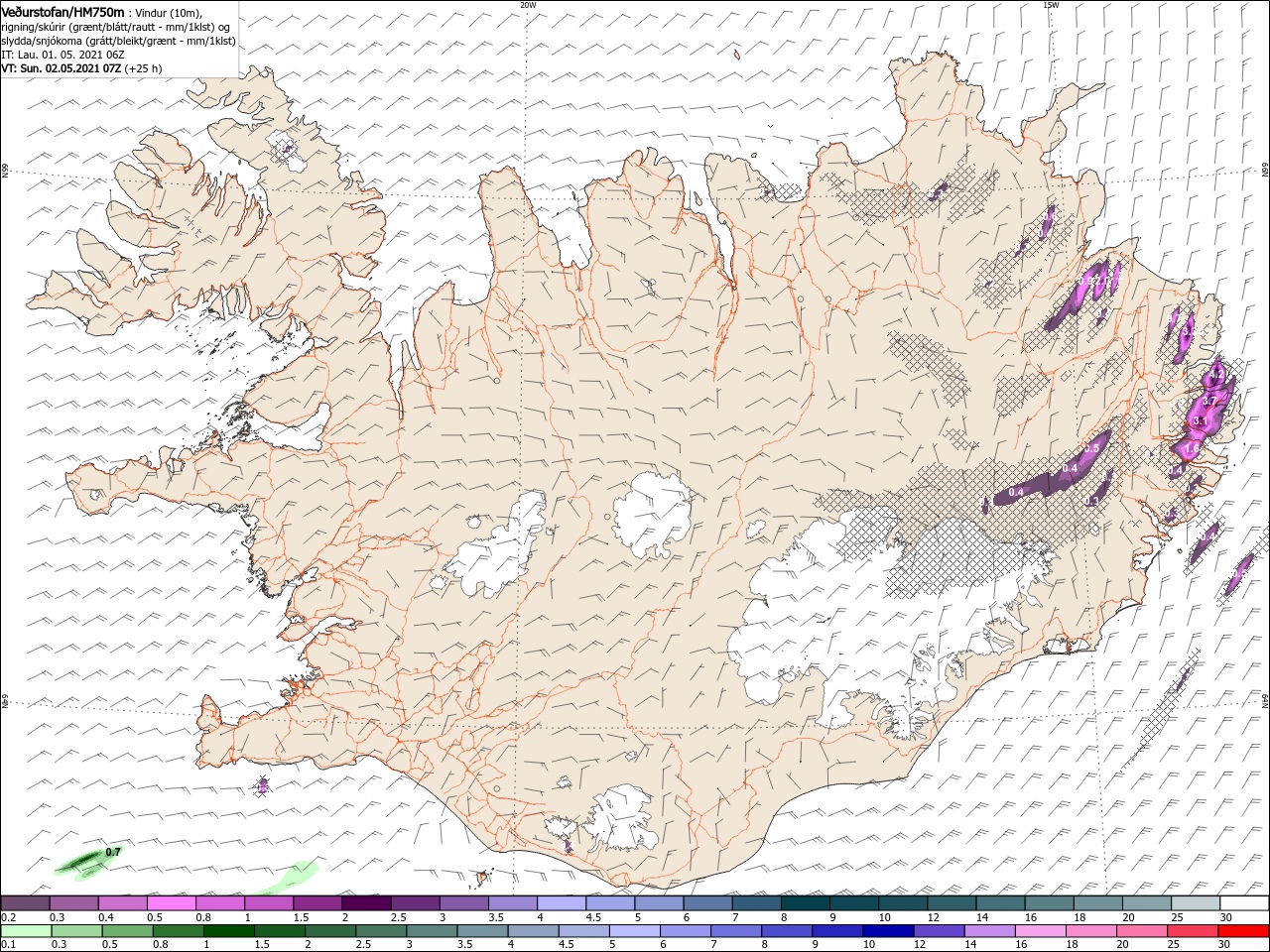The image size is (1270, 952).
Task: Pick the 5 light blue swatch in rain scale
Action: click(x=635, y=931)
